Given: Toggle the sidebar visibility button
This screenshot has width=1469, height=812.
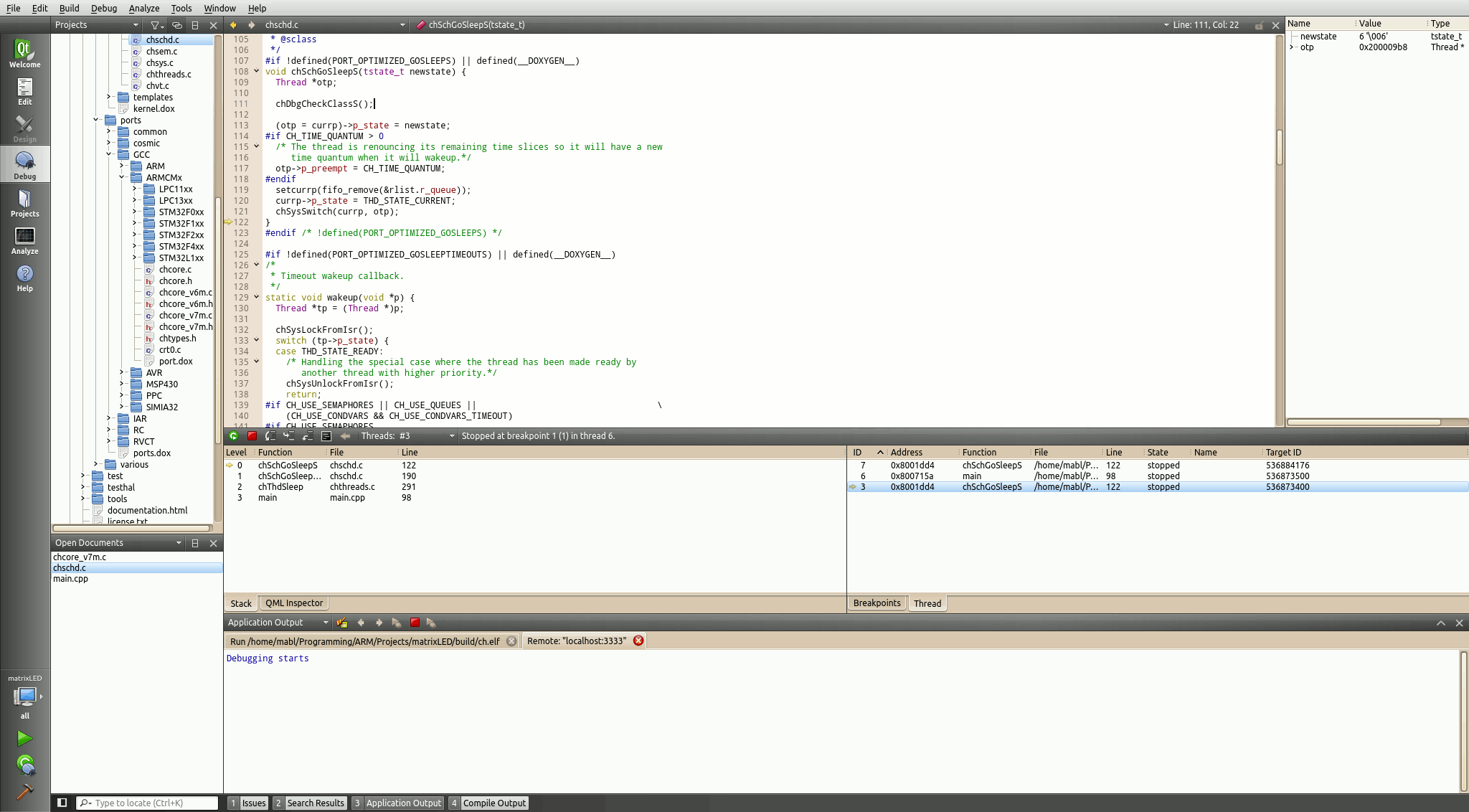Looking at the screenshot, I should tap(62, 803).
